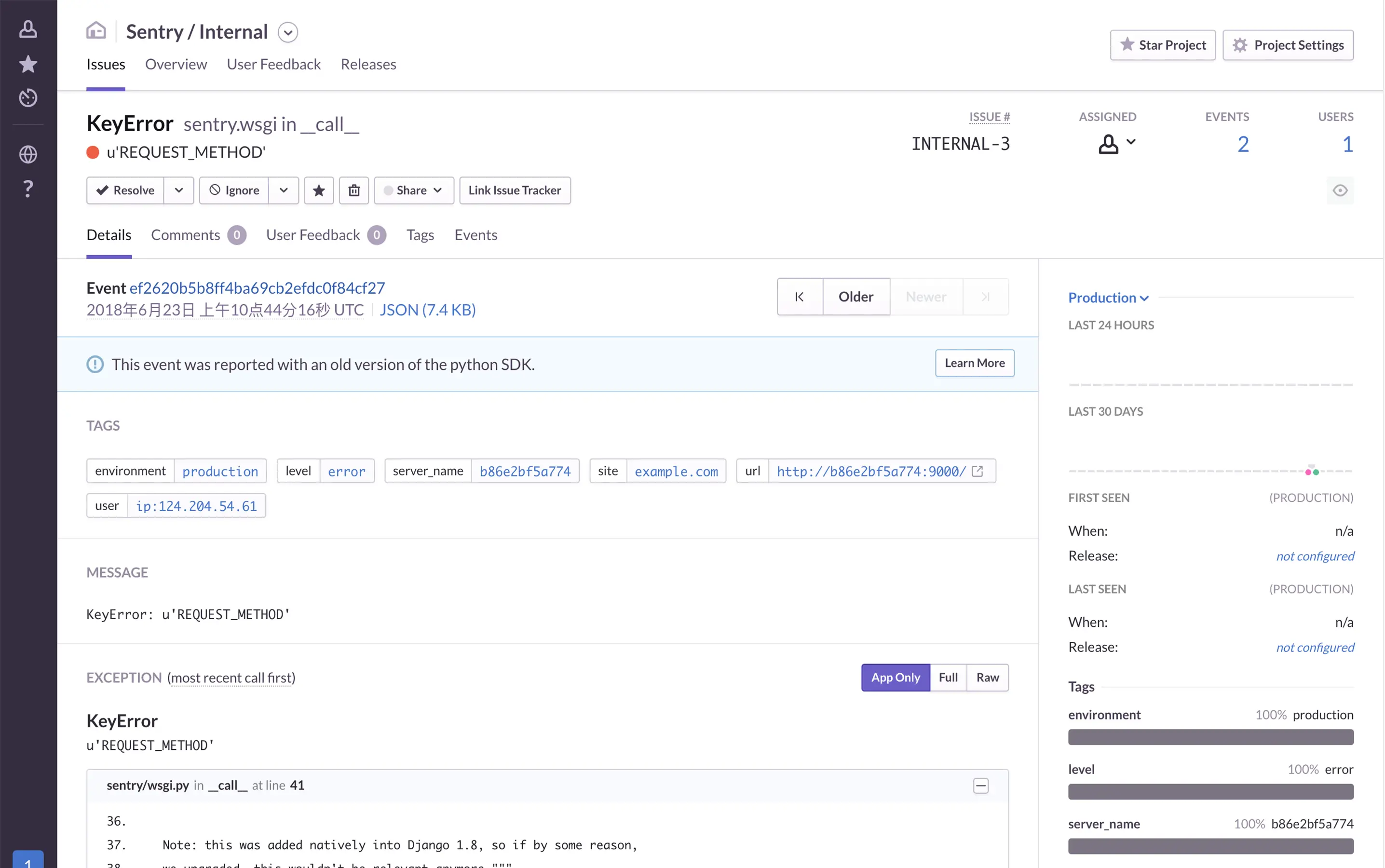1385x868 pixels.
Task: Toggle issue subscription eye icon
Action: [1340, 190]
